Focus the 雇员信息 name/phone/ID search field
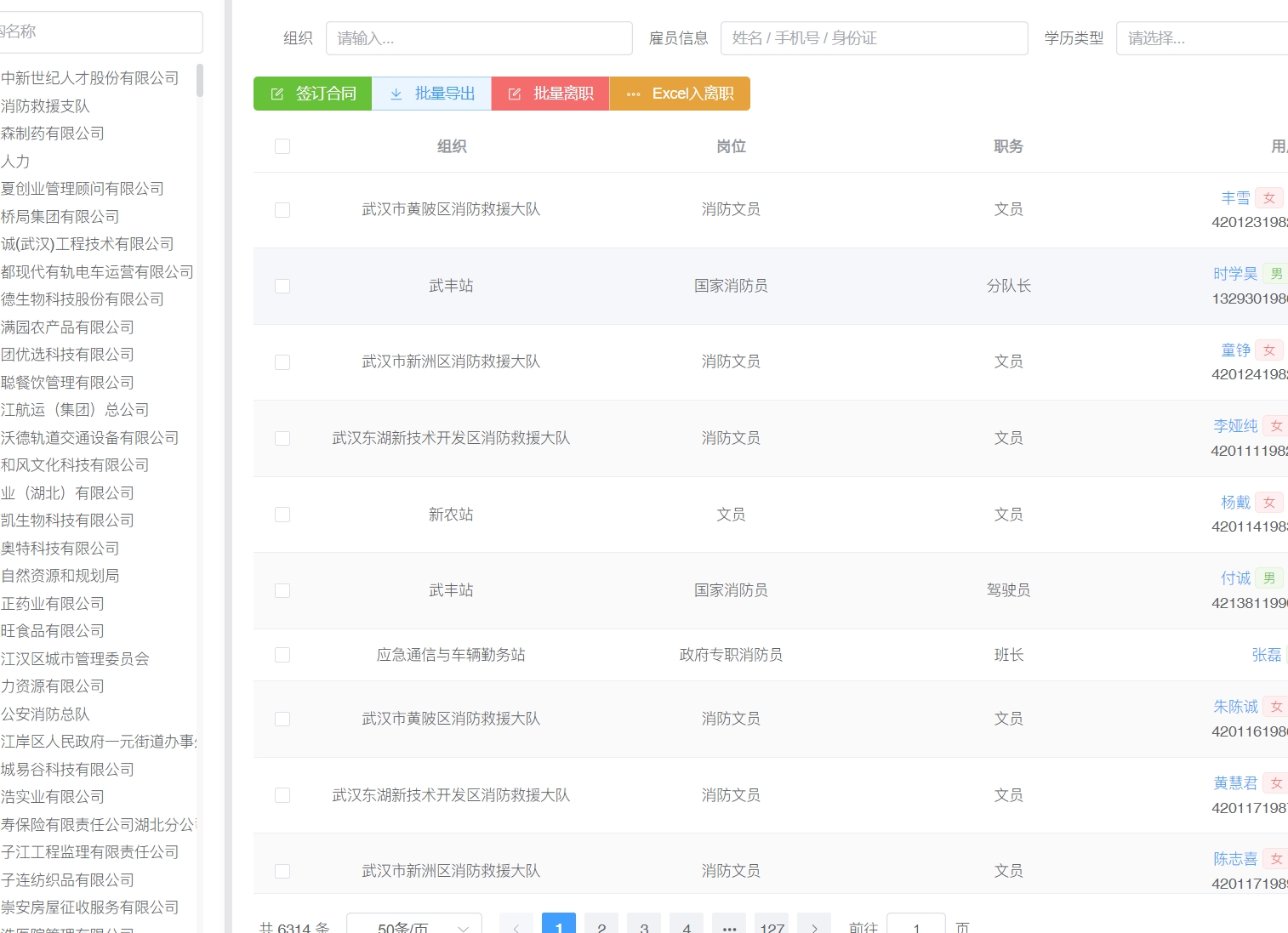 click(x=874, y=38)
